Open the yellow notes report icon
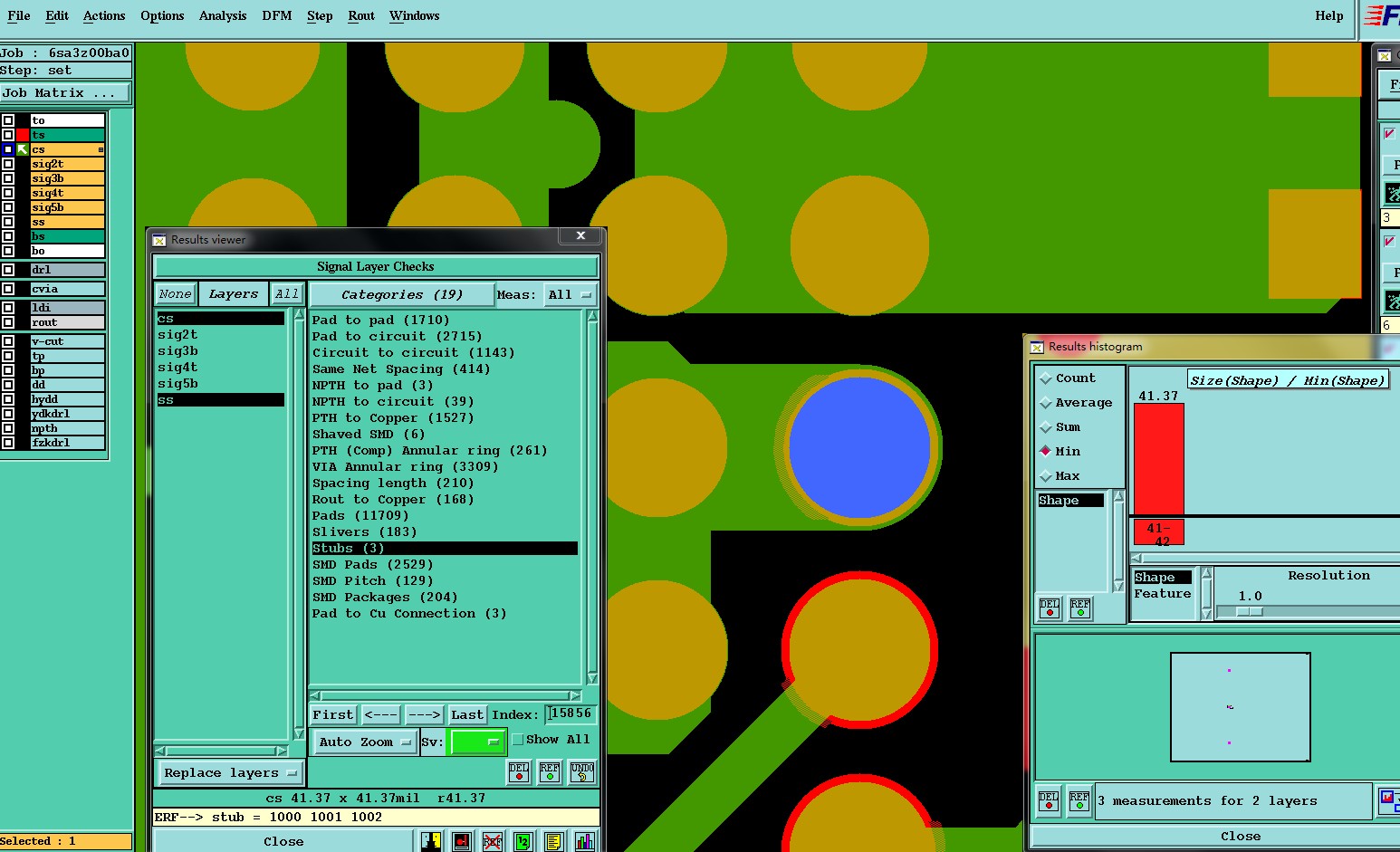 pyautogui.click(x=554, y=841)
